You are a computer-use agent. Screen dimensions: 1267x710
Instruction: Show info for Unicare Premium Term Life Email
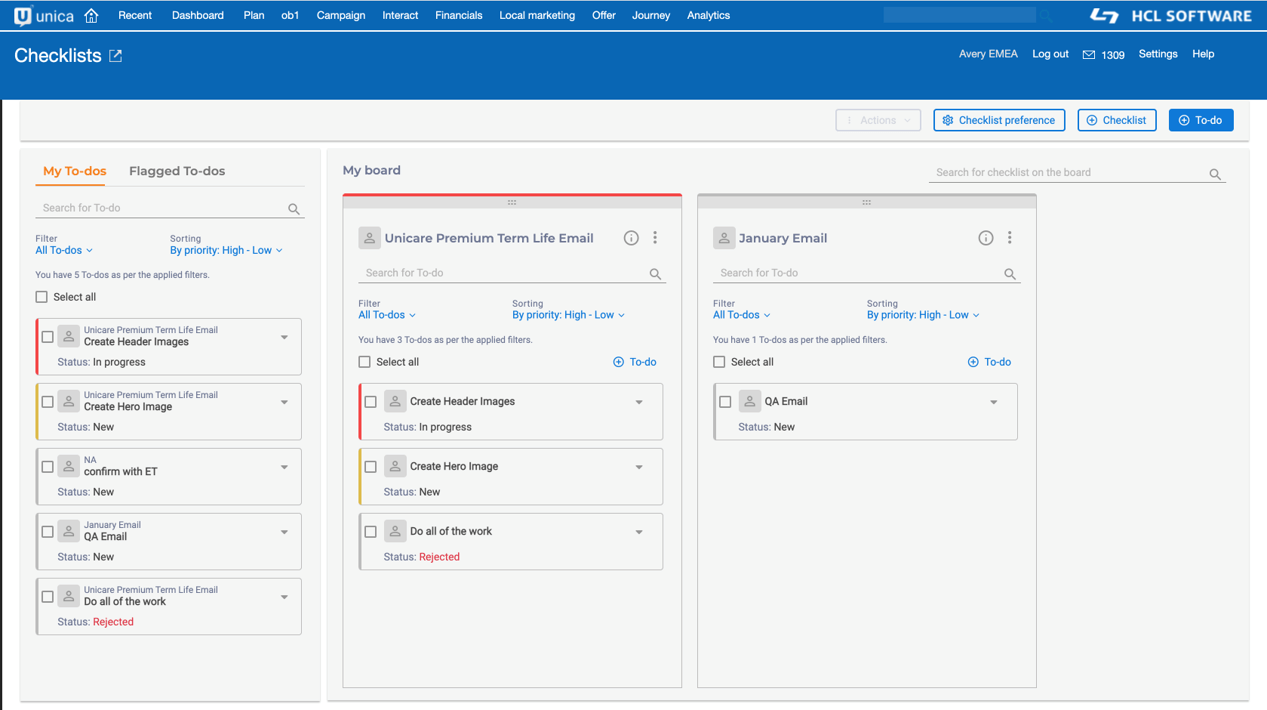631,238
